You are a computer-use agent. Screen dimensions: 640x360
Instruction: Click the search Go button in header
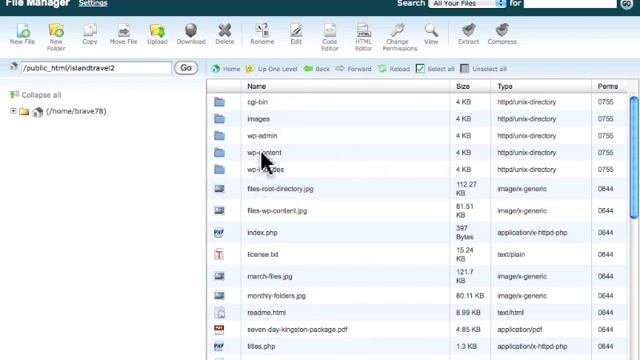(627, 4)
